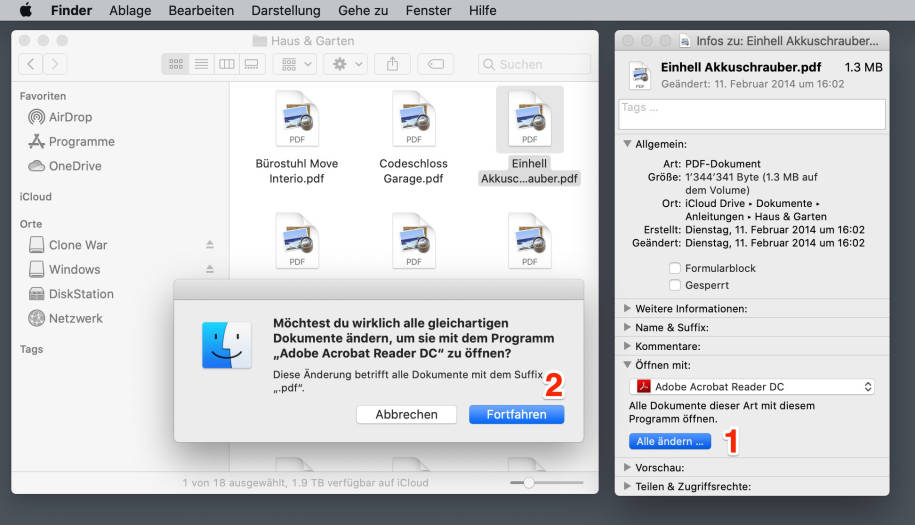915x525 pixels.
Task: Eject the Windows volume
Action: [x=209, y=270]
